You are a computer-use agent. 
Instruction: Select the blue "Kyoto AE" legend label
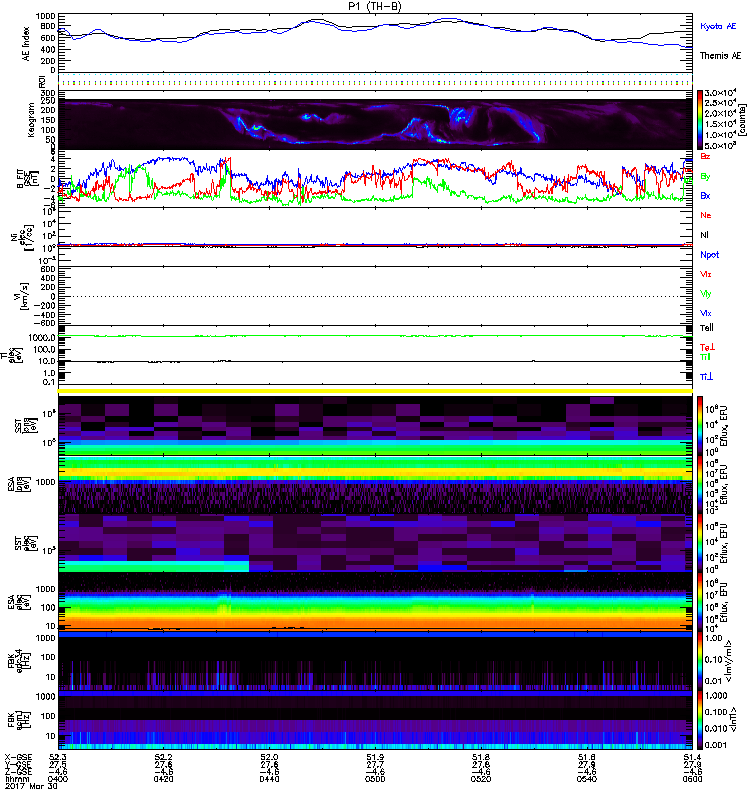click(x=718, y=26)
